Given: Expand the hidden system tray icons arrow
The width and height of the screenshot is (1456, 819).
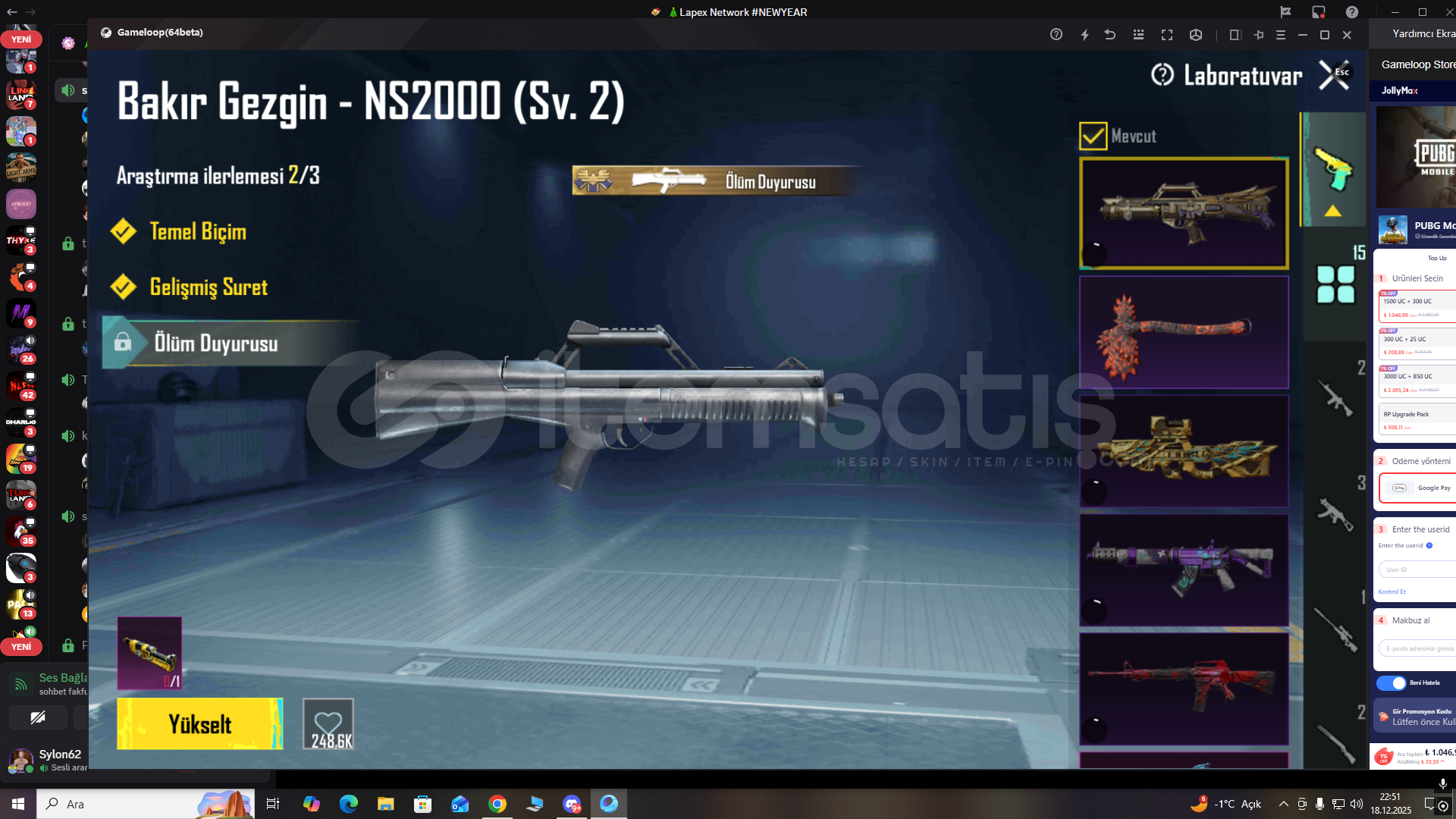Looking at the screenshot, I should [x=1283, y=804].
